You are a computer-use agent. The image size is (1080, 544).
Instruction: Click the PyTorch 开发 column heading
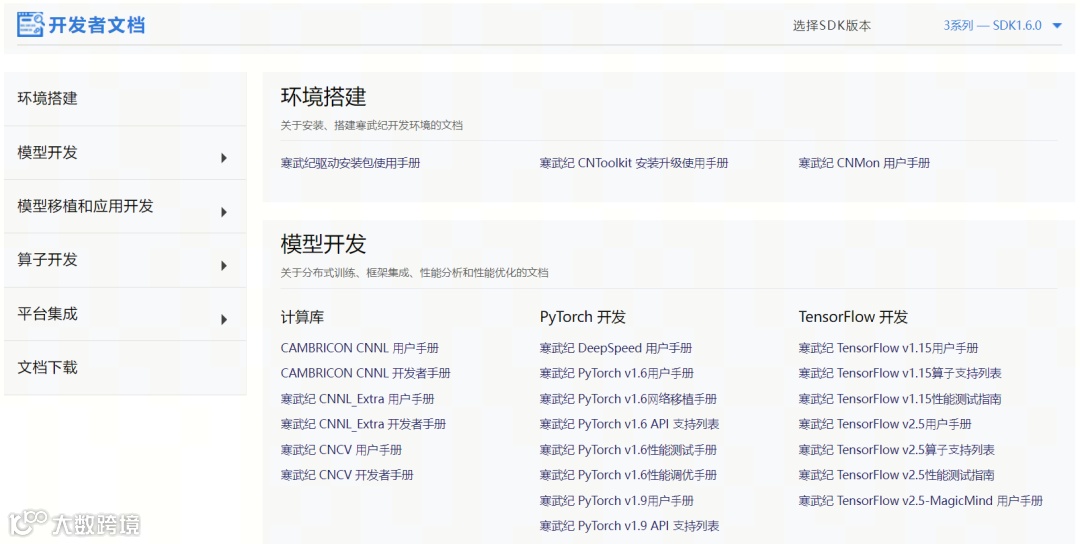[582, 317]
